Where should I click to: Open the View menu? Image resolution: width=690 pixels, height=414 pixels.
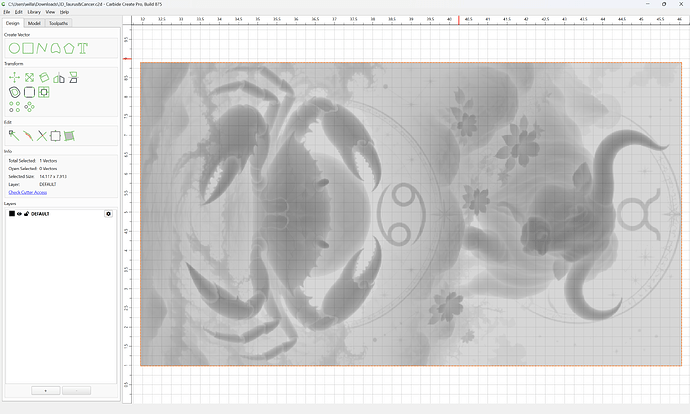(51, 12)
